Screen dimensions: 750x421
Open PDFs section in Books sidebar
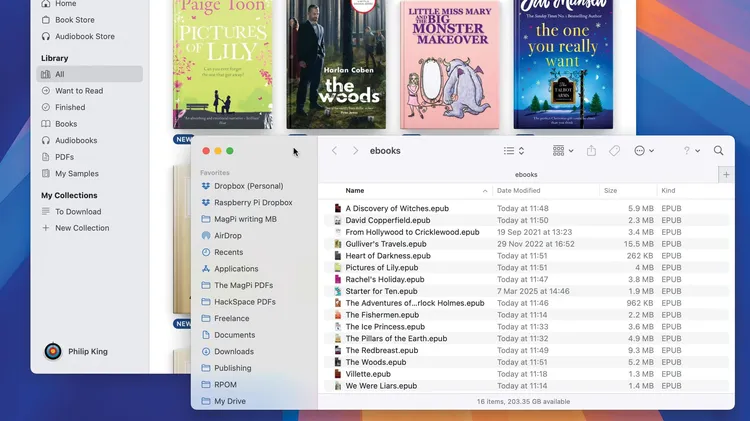pos(57,157)
